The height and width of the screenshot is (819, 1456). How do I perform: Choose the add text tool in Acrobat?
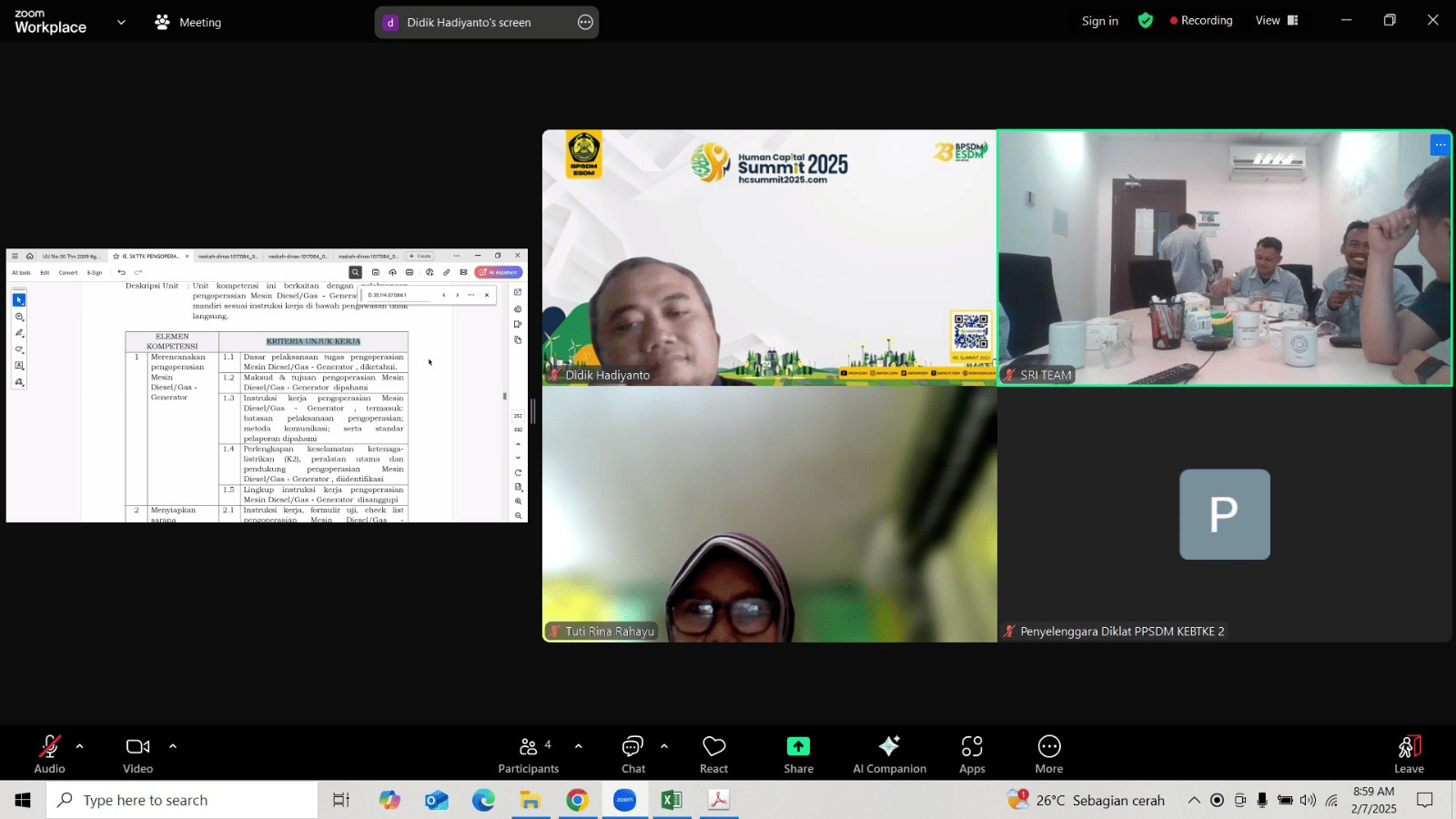(19, 366)
